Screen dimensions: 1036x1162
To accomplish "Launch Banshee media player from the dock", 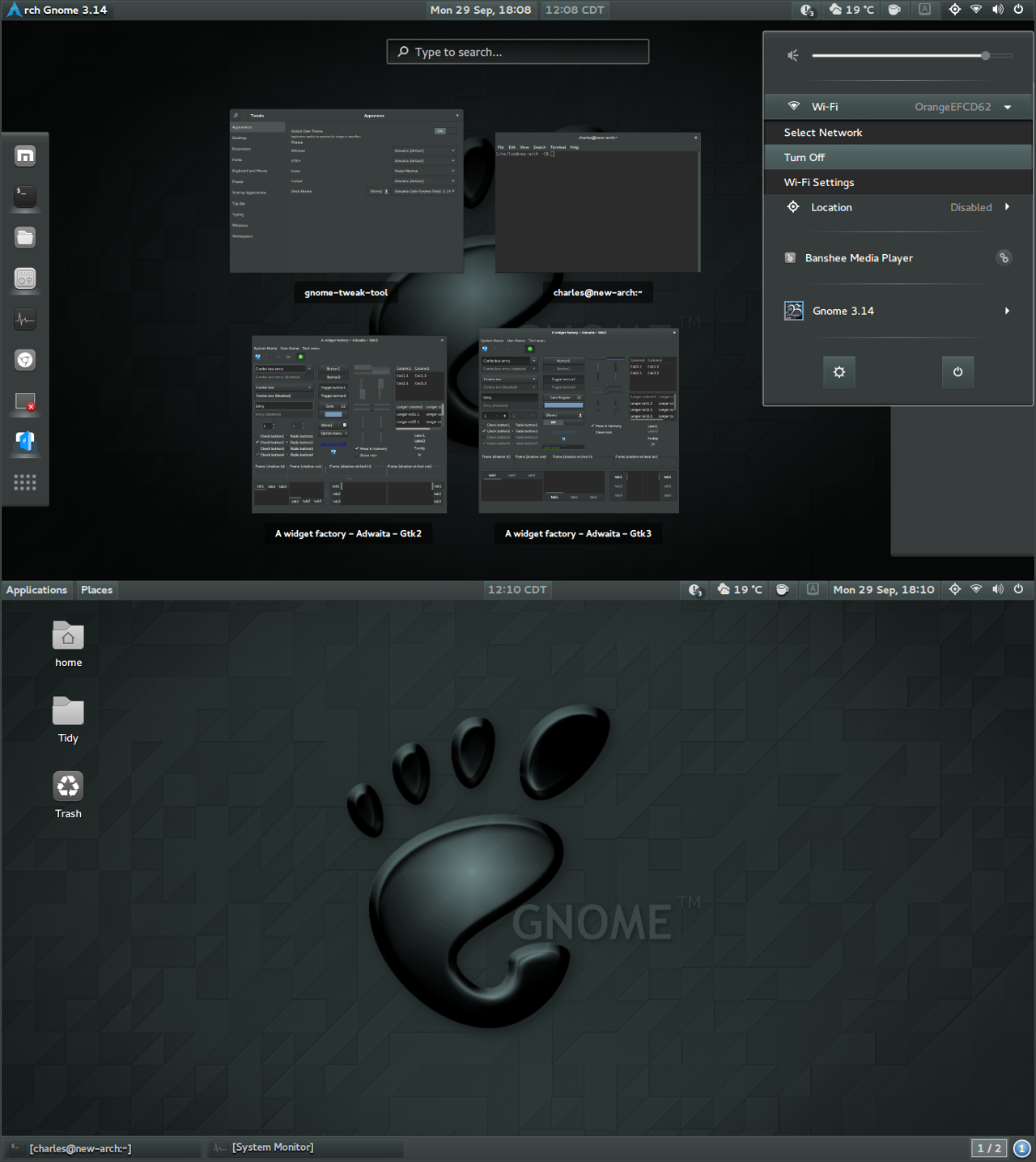I will click(x=24, y=278).
